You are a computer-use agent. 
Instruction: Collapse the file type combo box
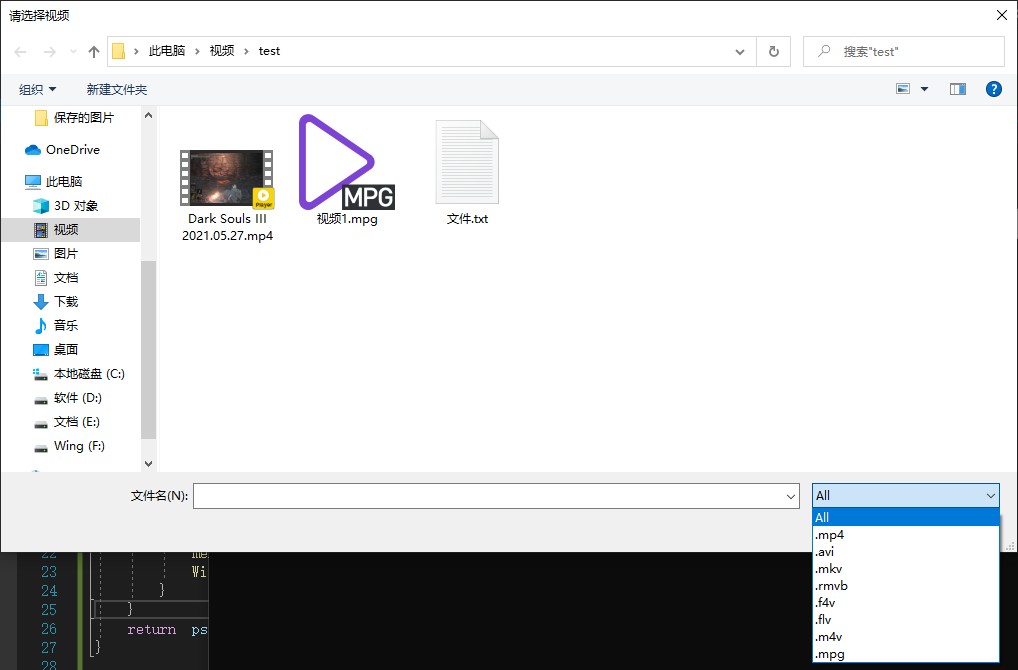pos(991,496)
